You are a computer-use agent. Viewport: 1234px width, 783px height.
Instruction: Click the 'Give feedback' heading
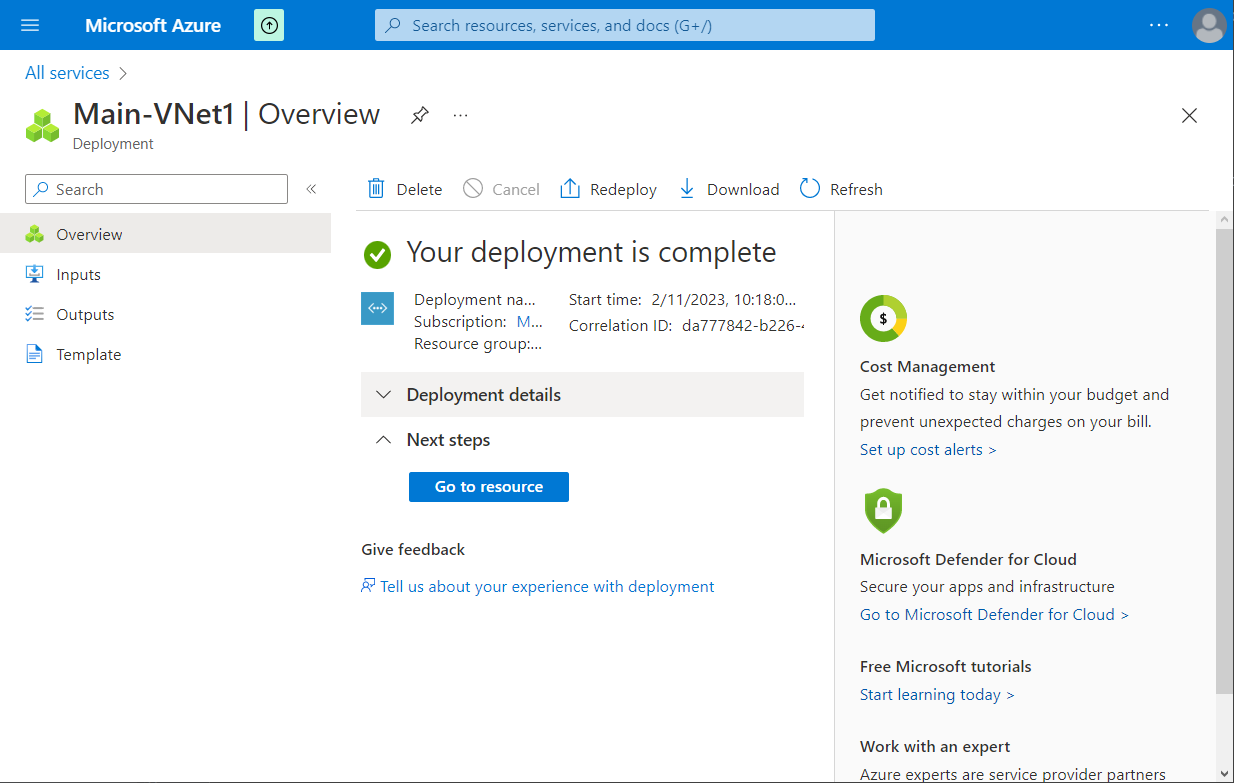point(413,550)
